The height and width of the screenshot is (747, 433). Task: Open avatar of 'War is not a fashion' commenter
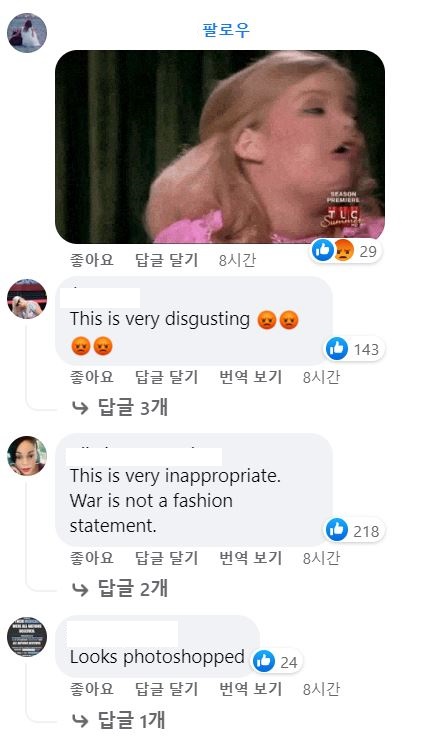click(x=27, y=456)
